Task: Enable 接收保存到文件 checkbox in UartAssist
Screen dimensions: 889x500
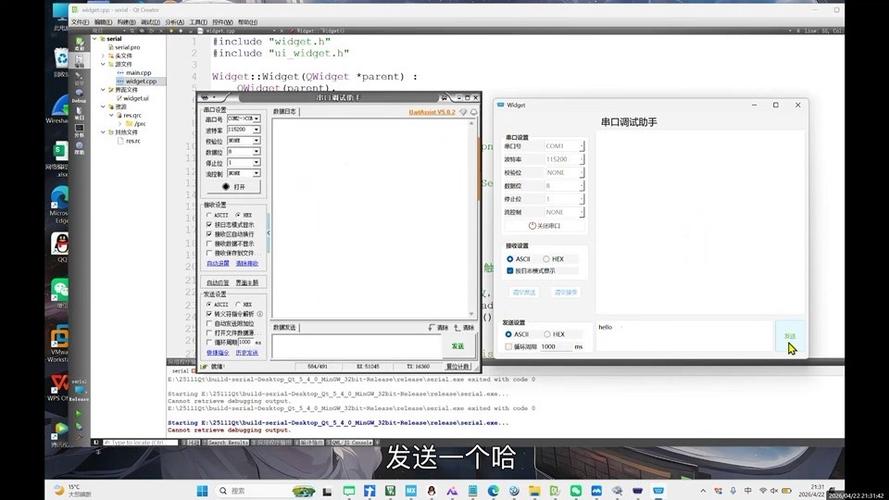Action: pos(209,253)
